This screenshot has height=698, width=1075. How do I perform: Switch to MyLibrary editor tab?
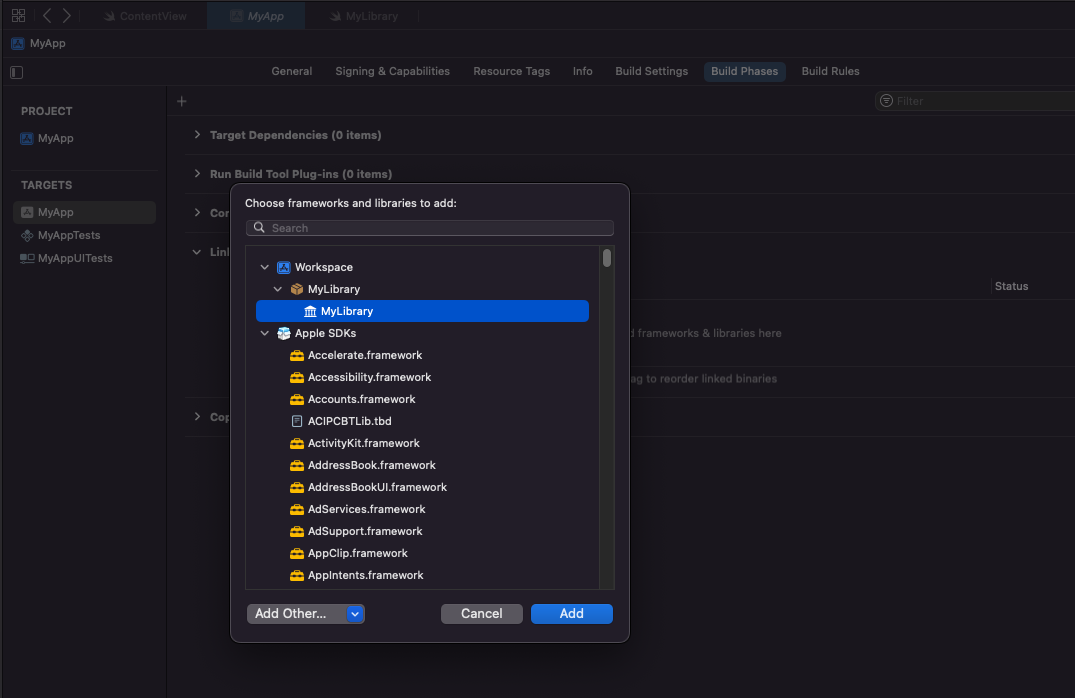(363, 16)
